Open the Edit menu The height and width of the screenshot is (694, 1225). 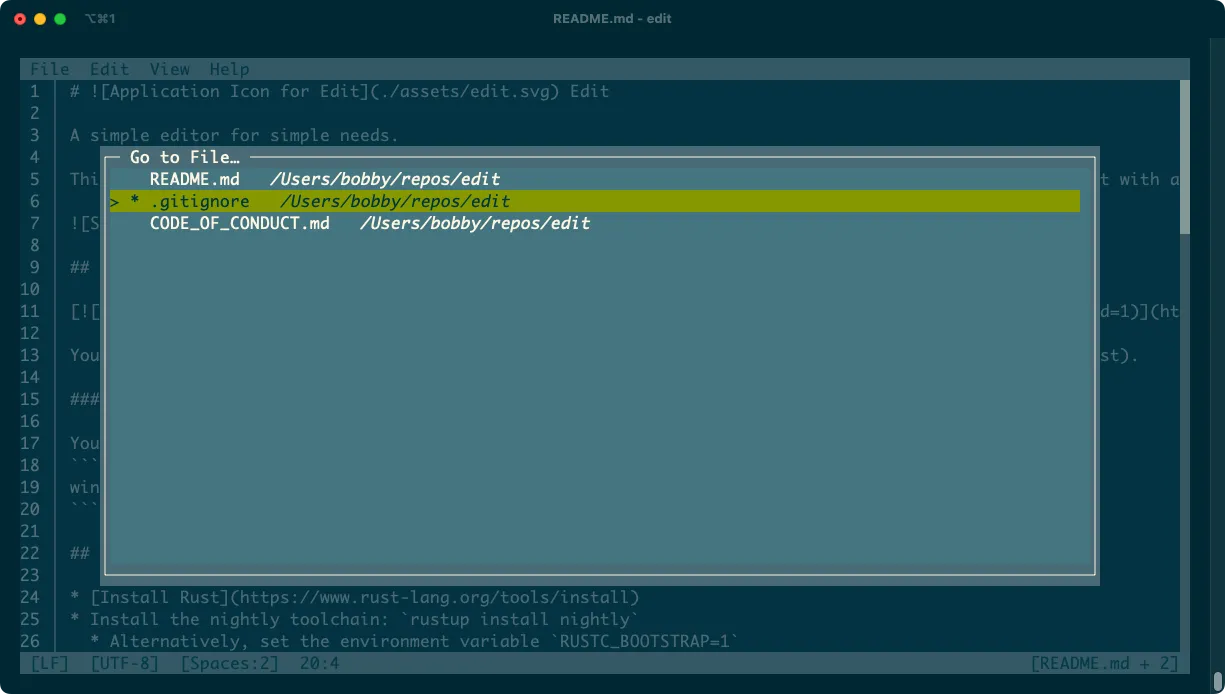click(x=109, y=69)
